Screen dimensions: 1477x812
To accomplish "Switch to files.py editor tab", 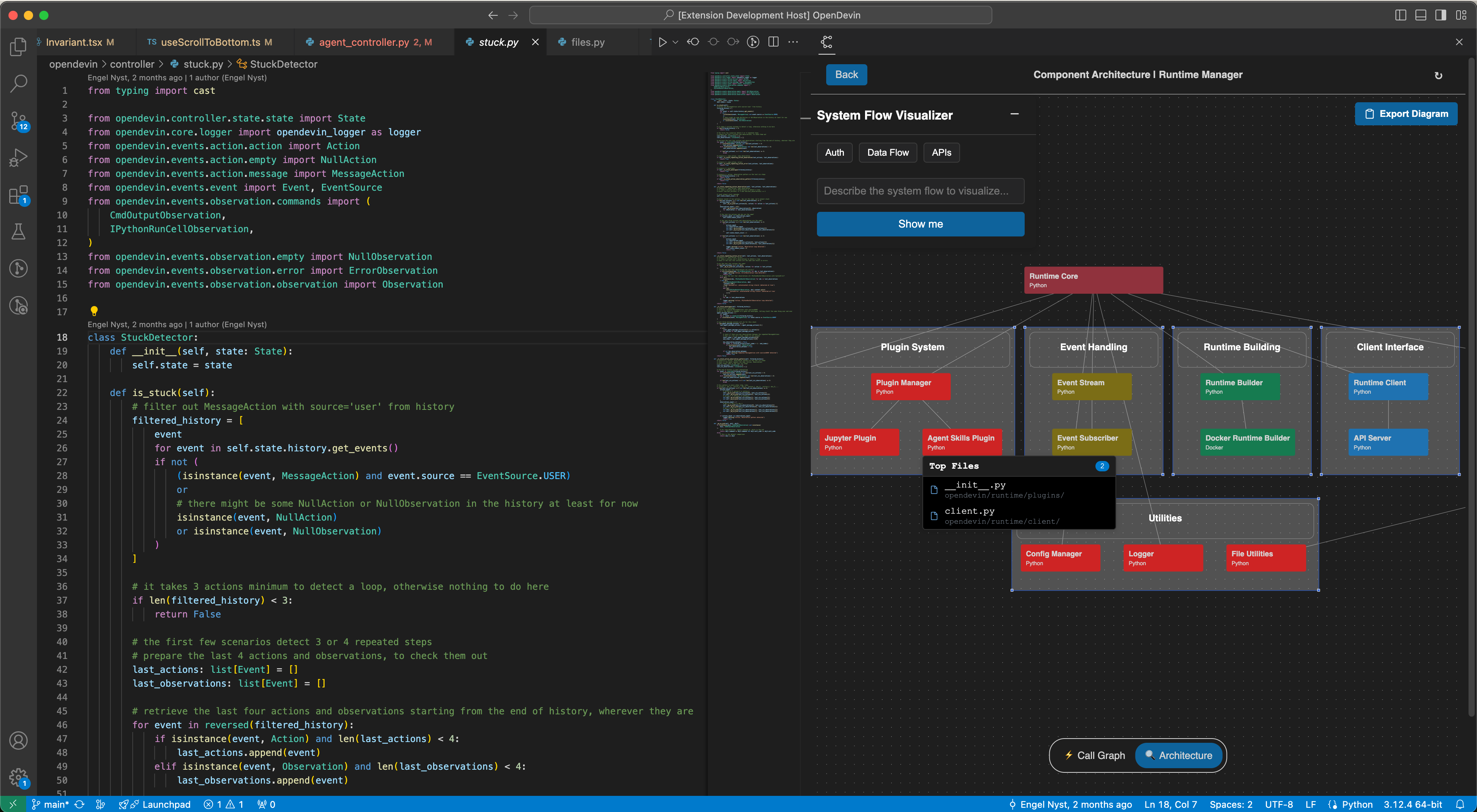I will (588, 42).
